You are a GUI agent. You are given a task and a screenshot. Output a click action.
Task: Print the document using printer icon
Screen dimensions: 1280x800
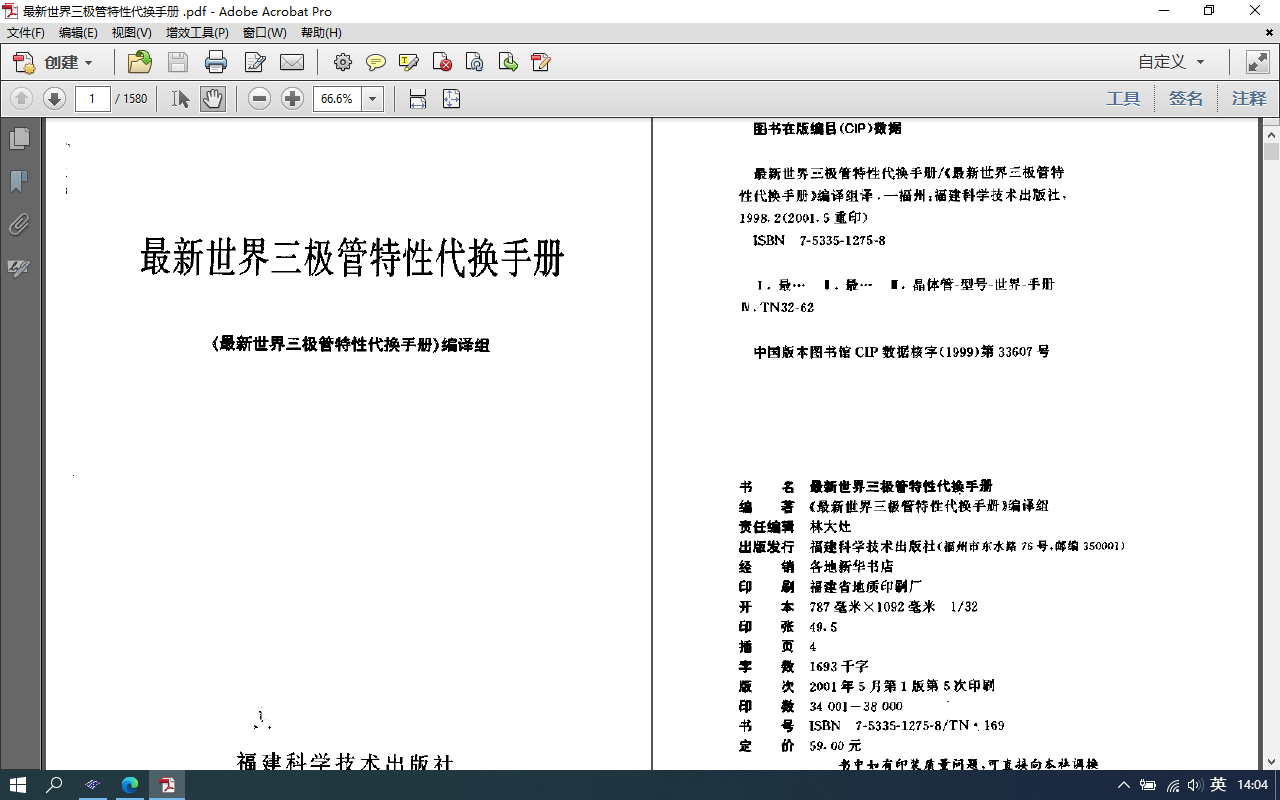click(x=216, y=62)
